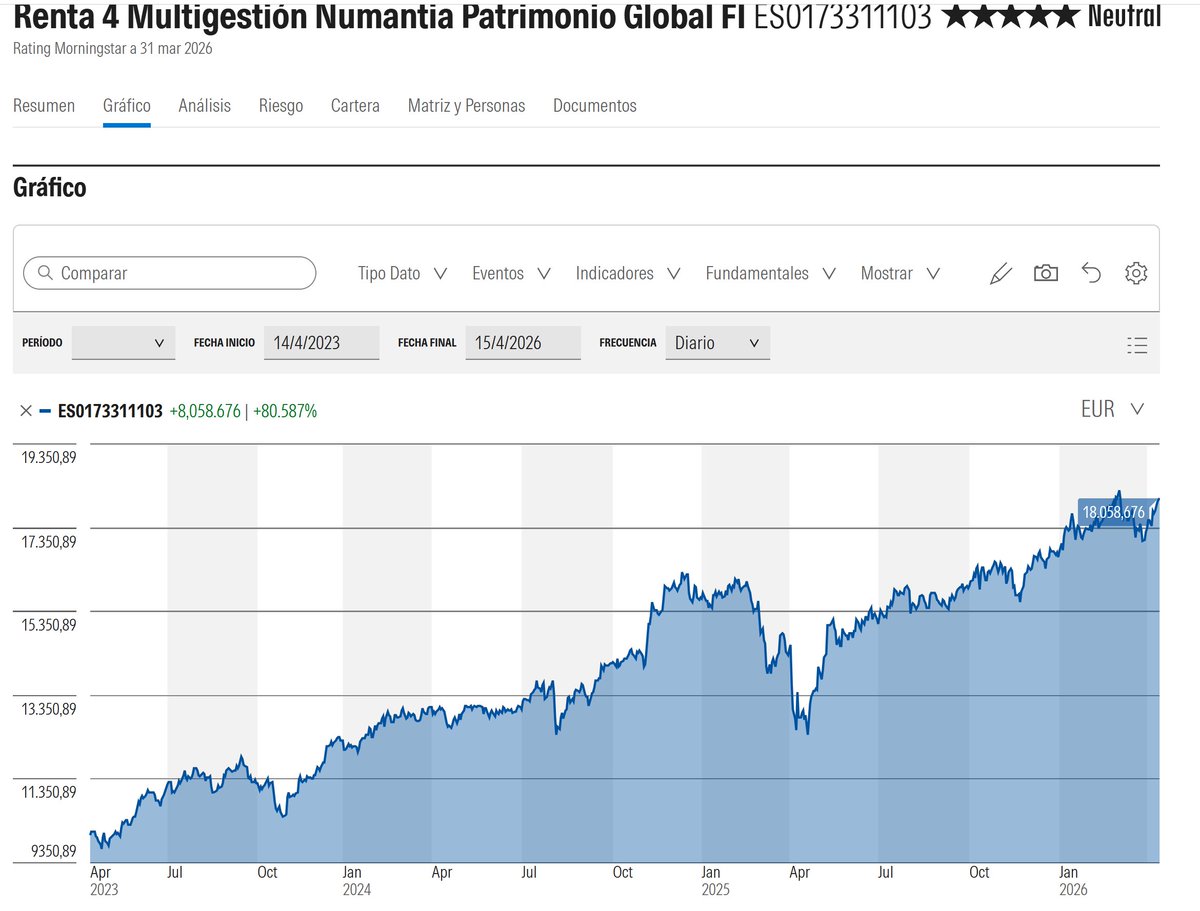Open the chart legend list icon
The image size is (1200, 911).
point(1136,345)
